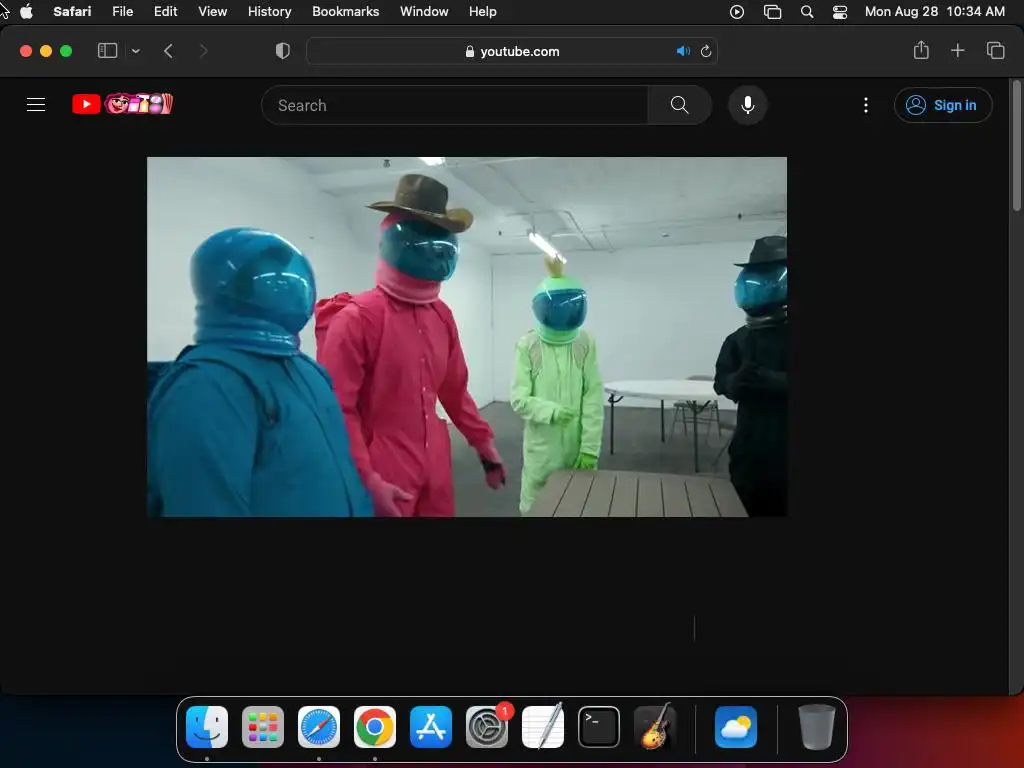Click the Now Playing menu bar icon
The height and width of the screenshot is (768, 1024).
tap(737, 12)
